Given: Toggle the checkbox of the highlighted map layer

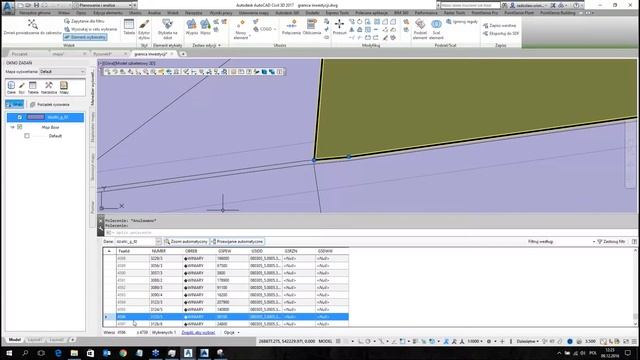Looking at the screenshot, I should [x=20, y=118].
